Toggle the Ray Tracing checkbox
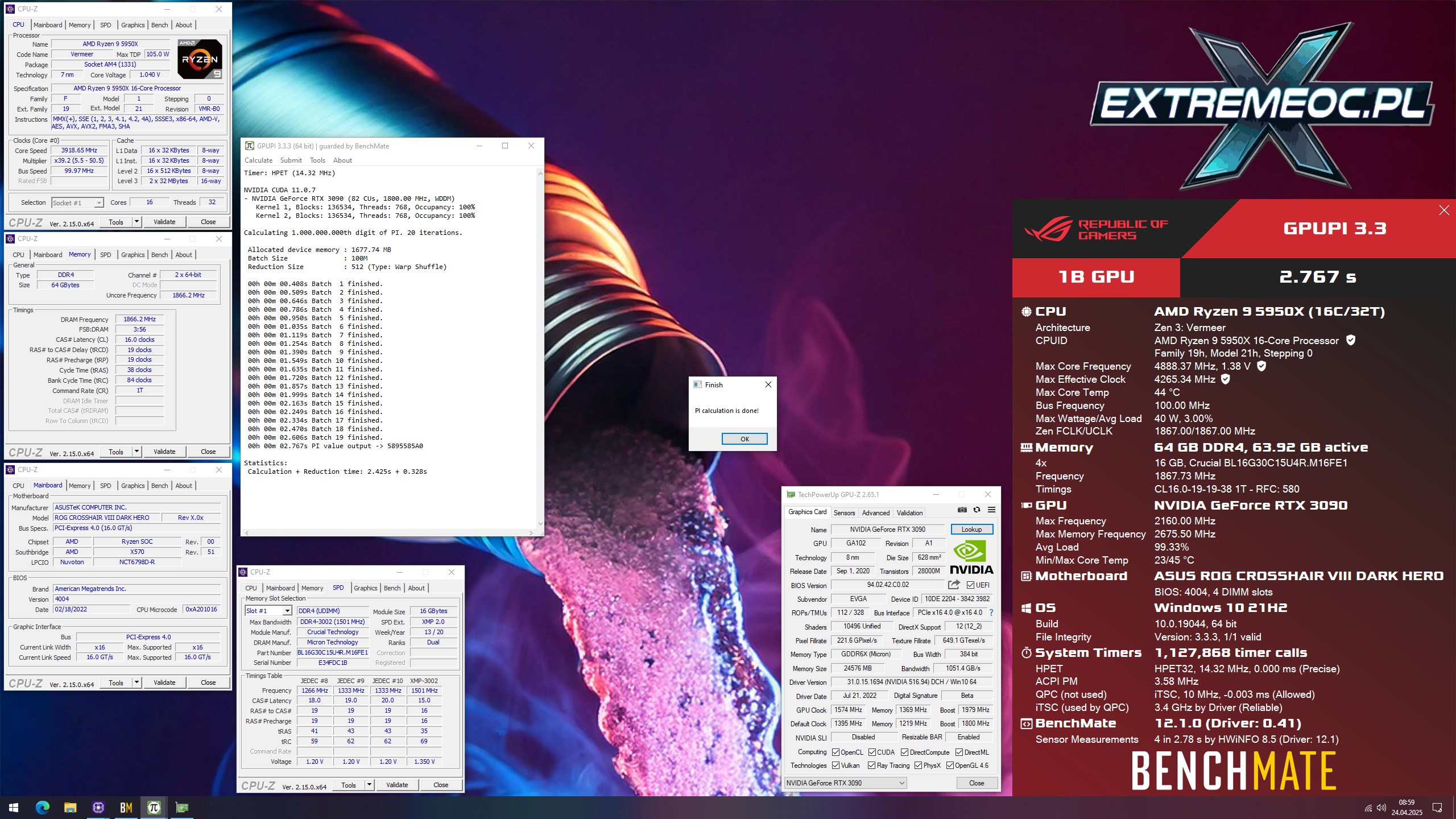Viewport: 1456px width, 819px height. click(x=871, y=765)
